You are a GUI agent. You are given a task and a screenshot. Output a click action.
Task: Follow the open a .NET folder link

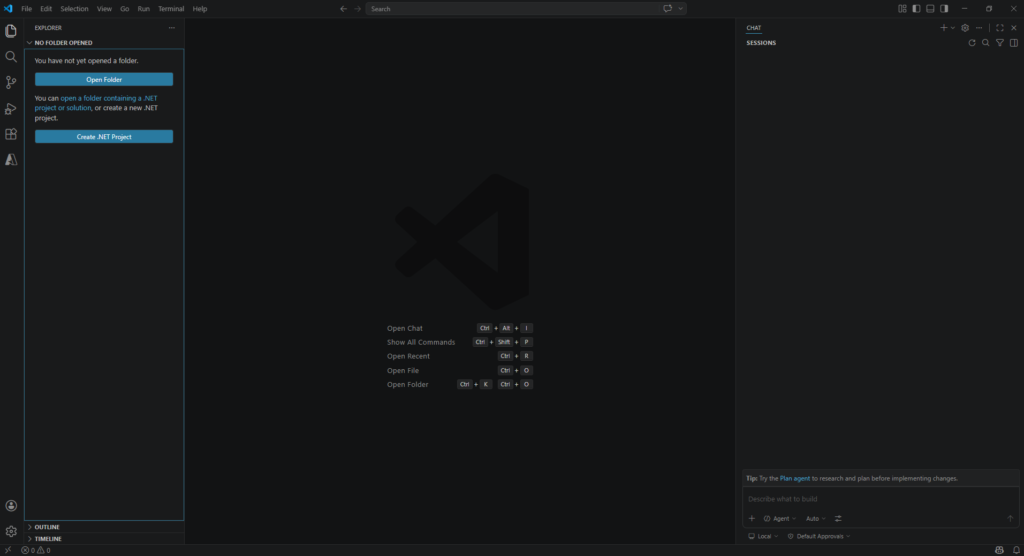[96, 103]
